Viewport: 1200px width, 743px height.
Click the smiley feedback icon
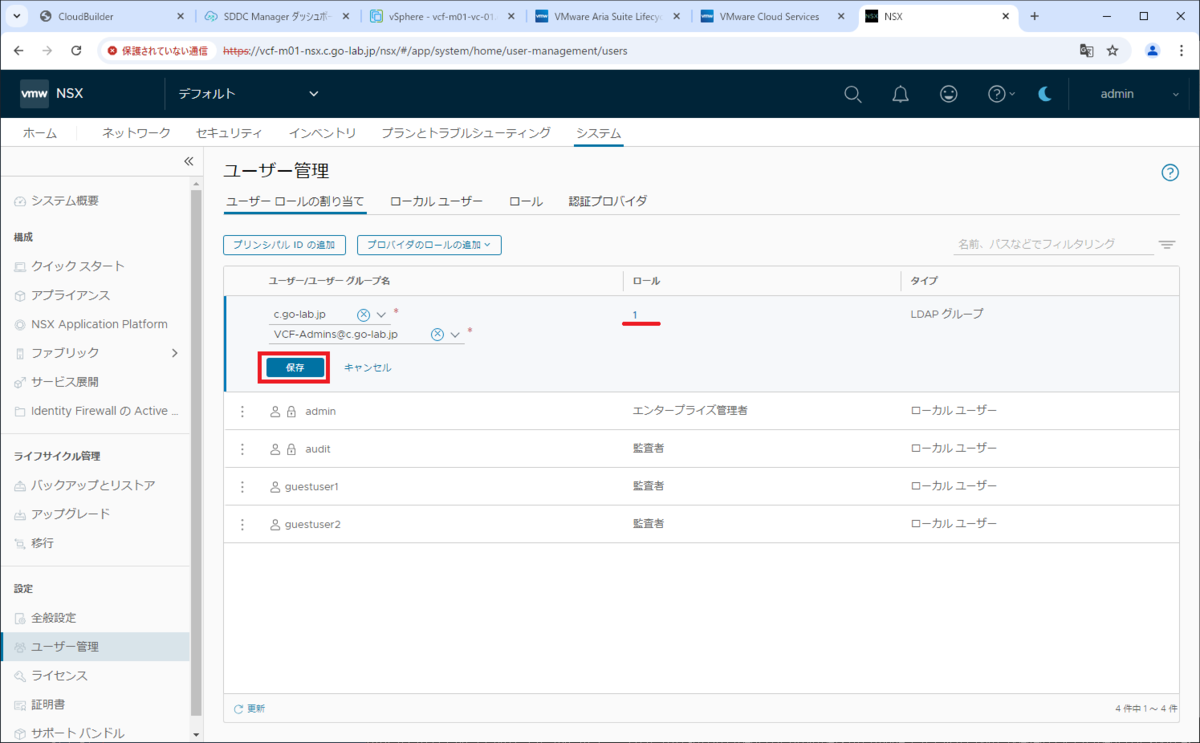click(x=949, y=94)
